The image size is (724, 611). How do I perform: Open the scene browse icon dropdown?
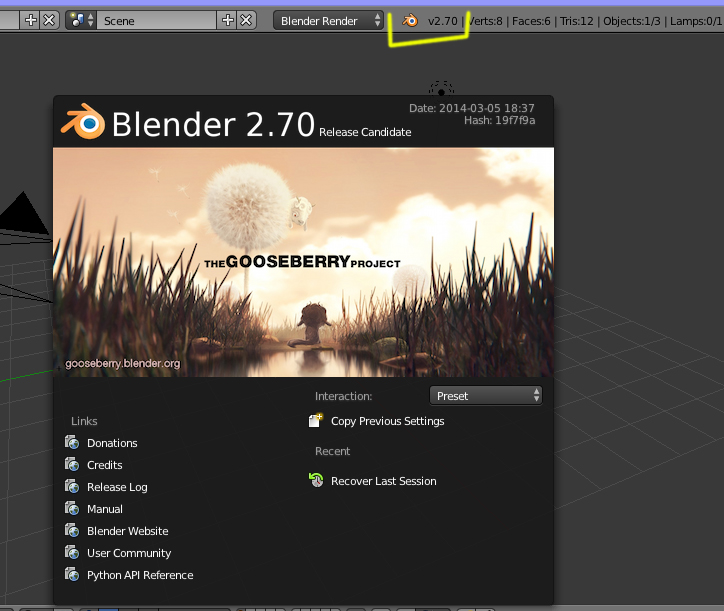81,21
